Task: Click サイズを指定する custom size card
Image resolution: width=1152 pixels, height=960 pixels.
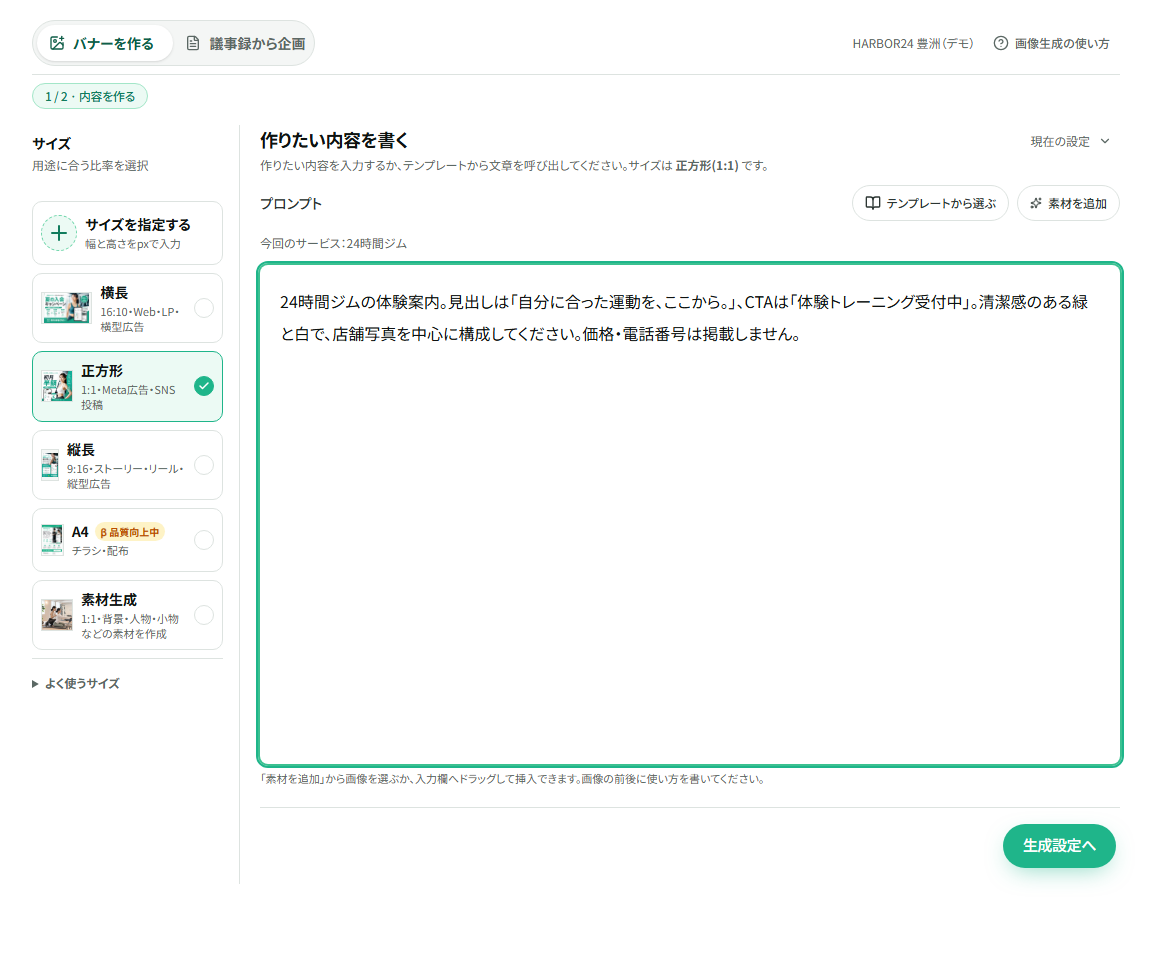Action: (x=127, y=234)
